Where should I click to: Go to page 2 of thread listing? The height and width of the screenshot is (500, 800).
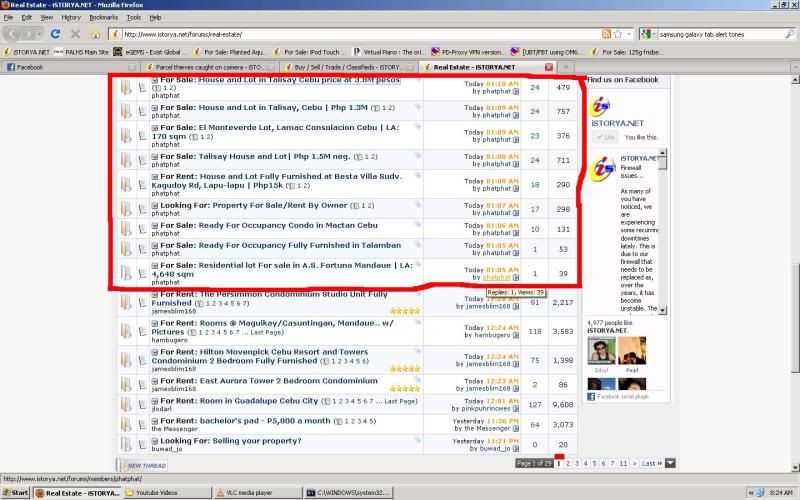click(568, 463)
